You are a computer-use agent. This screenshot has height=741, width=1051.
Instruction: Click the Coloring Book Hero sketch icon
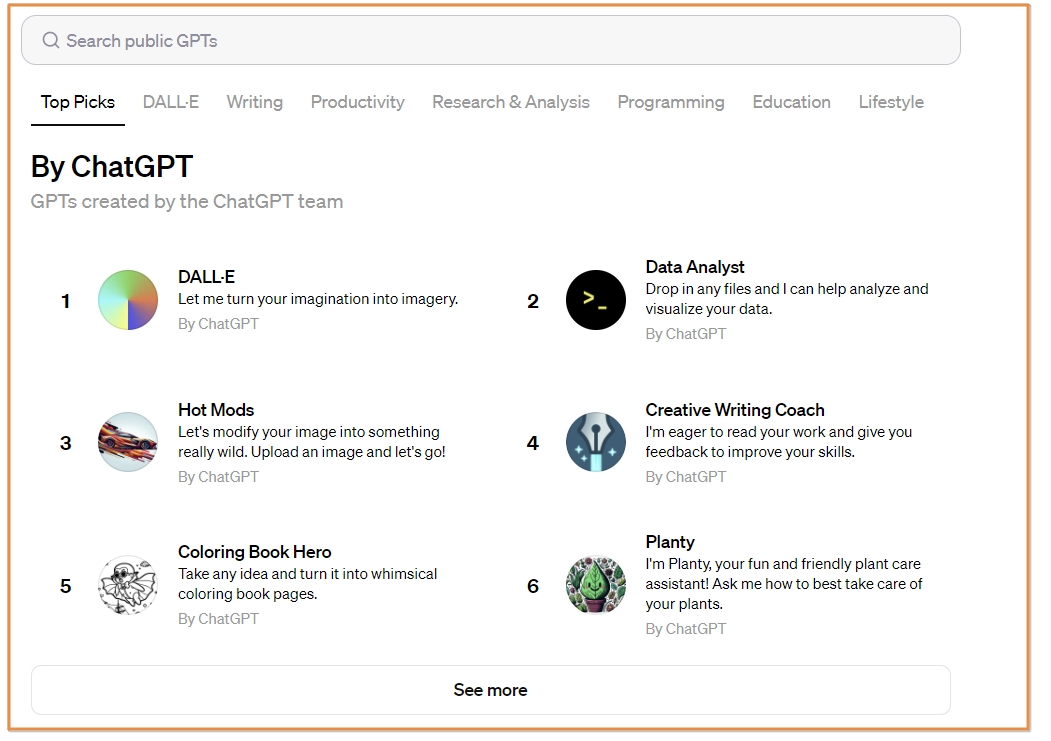[x=128, y=585]
